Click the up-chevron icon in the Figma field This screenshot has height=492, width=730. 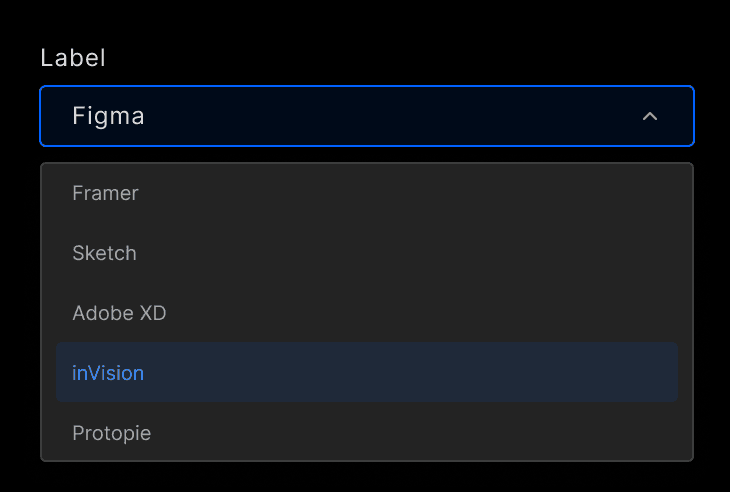click(x=650, y=116)
